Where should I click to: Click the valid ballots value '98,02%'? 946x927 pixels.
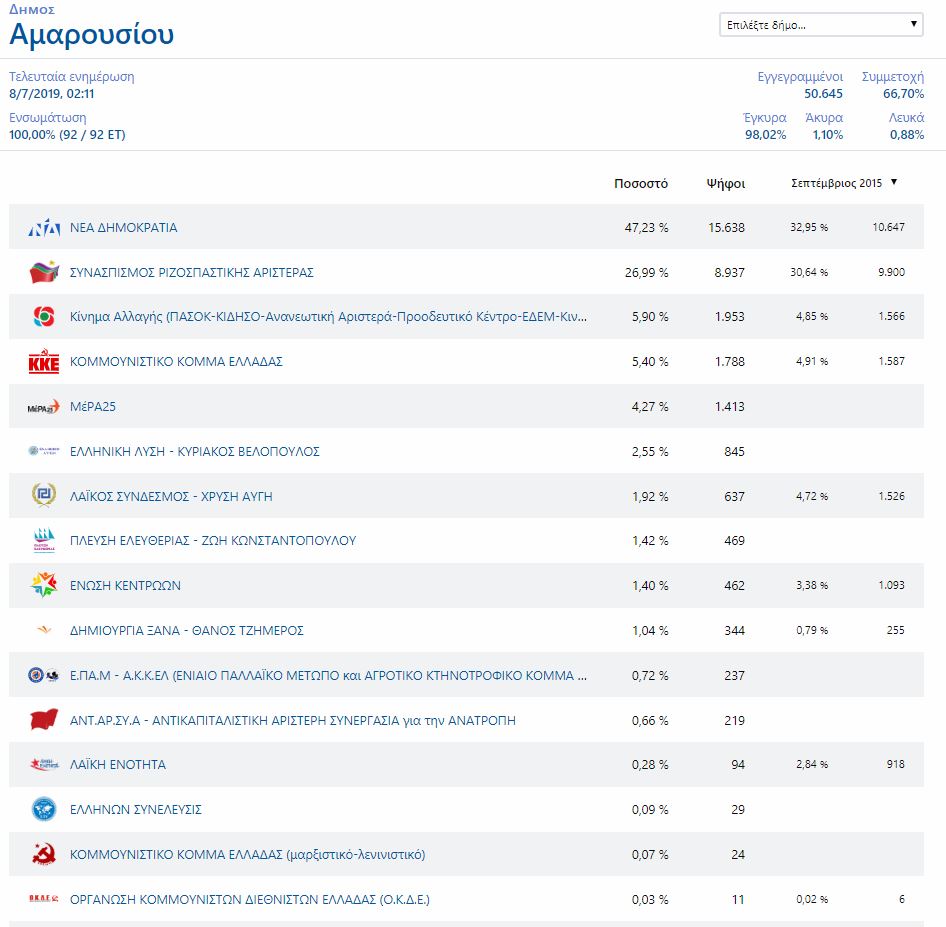[x=766, y=134]
